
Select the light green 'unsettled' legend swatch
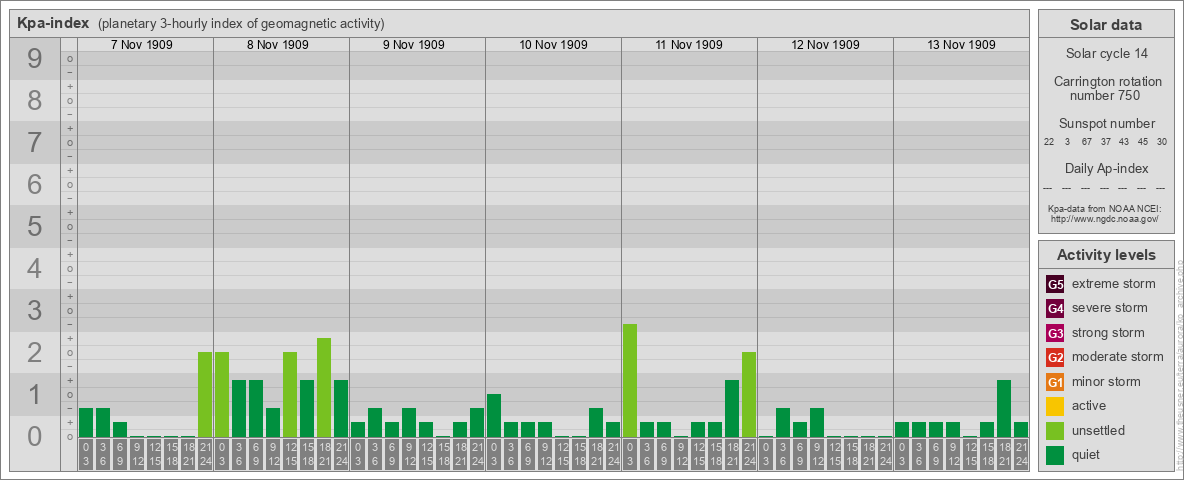pyautogui.click(x=1055, y=430)
